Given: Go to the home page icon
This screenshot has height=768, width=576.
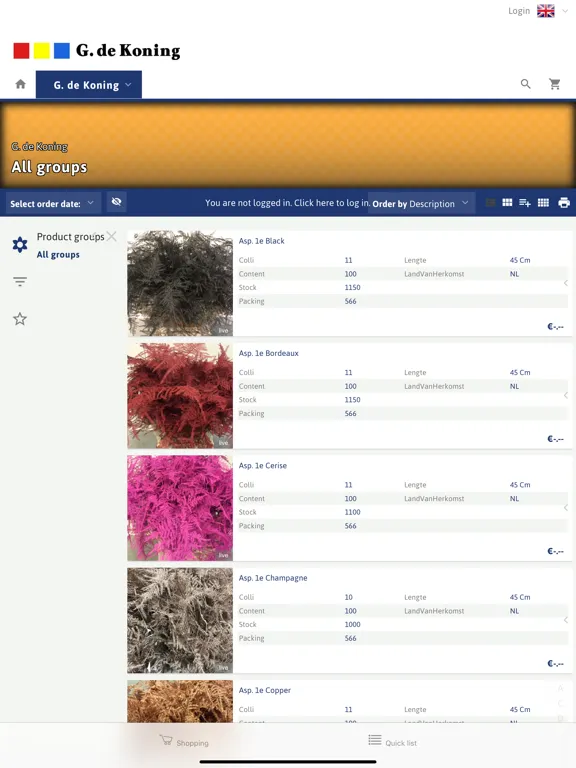Looking at the screenshot, I should [x=21, y=84].
